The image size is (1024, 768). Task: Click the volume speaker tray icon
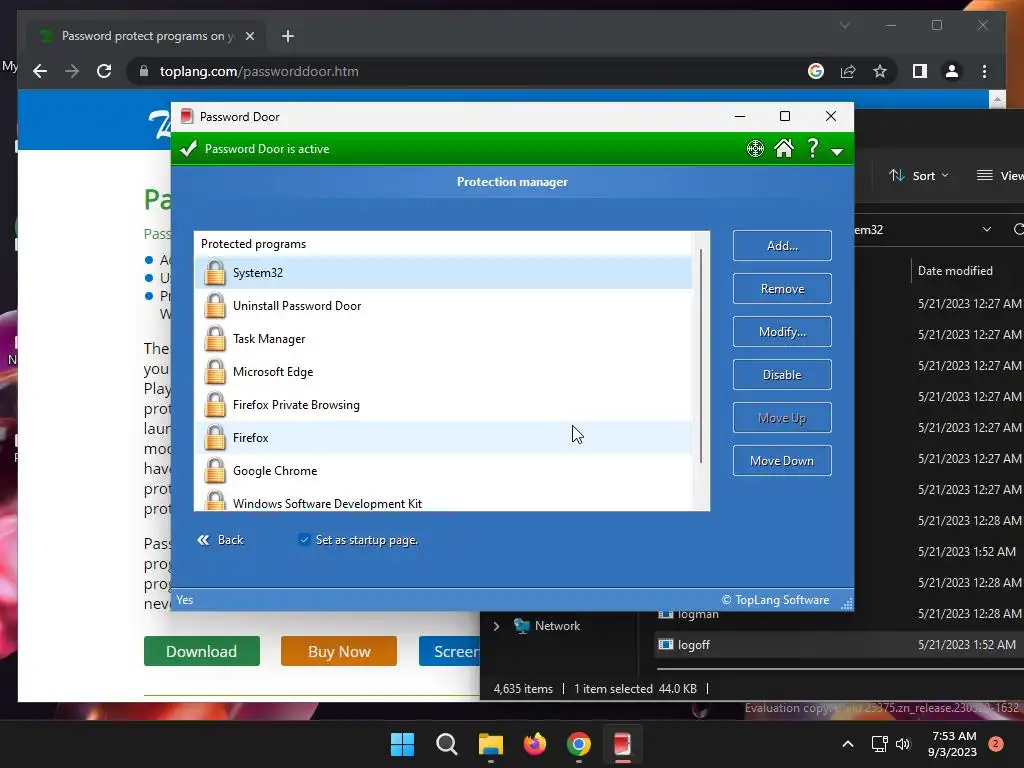click(x=903, y=744)
